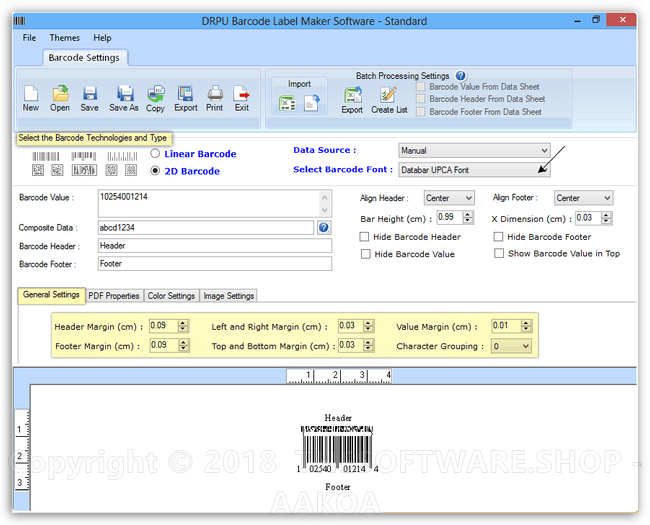
Task: Open the Image Settings tab
Action: [x=229, y=296]
